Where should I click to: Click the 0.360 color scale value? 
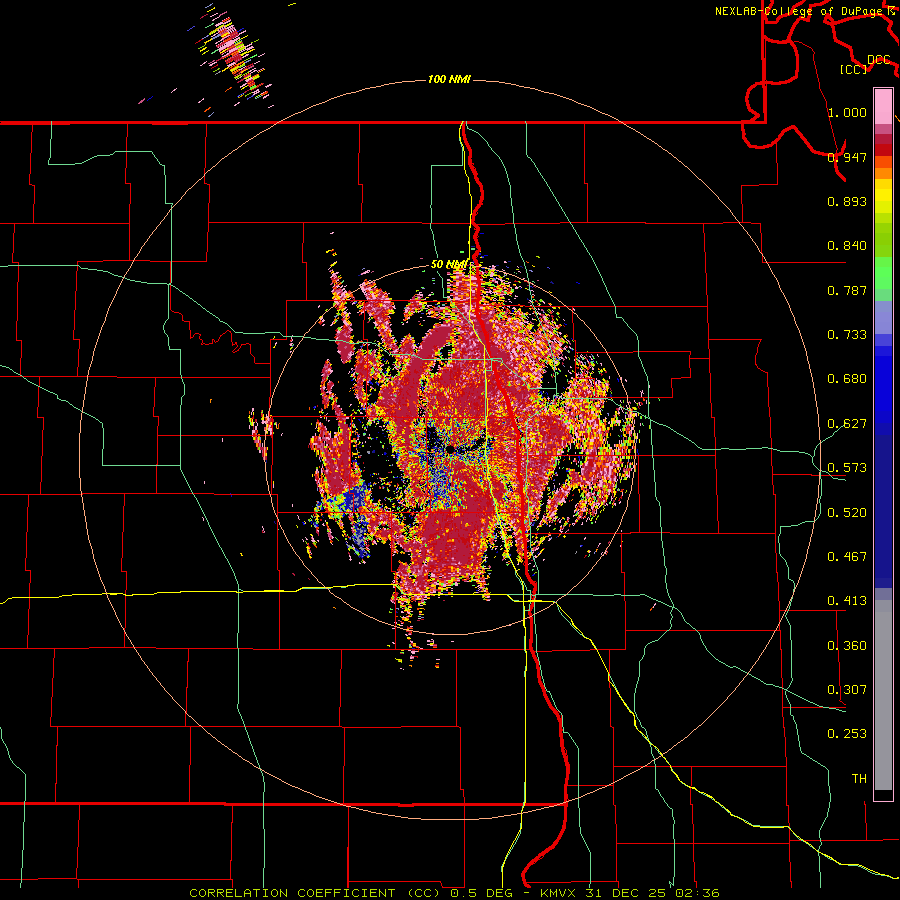847,646
